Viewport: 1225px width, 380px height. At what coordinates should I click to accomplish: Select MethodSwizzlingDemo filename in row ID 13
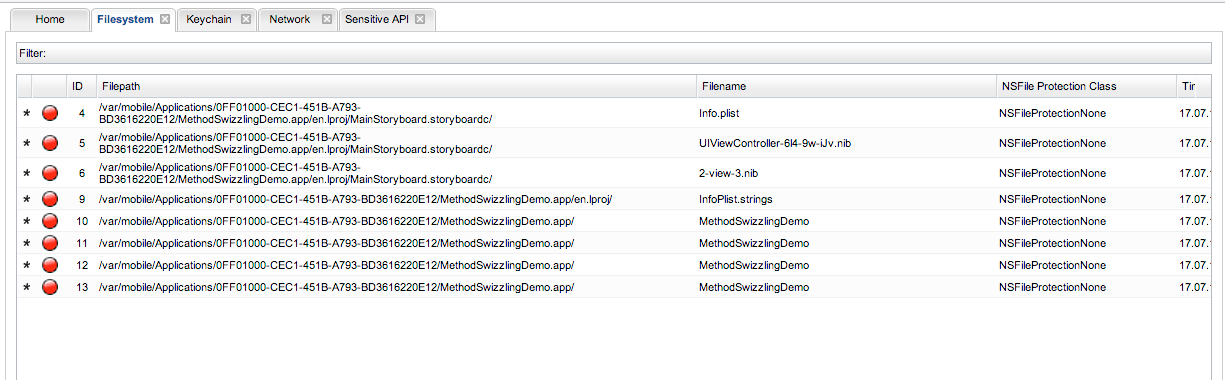click(754, 287)
